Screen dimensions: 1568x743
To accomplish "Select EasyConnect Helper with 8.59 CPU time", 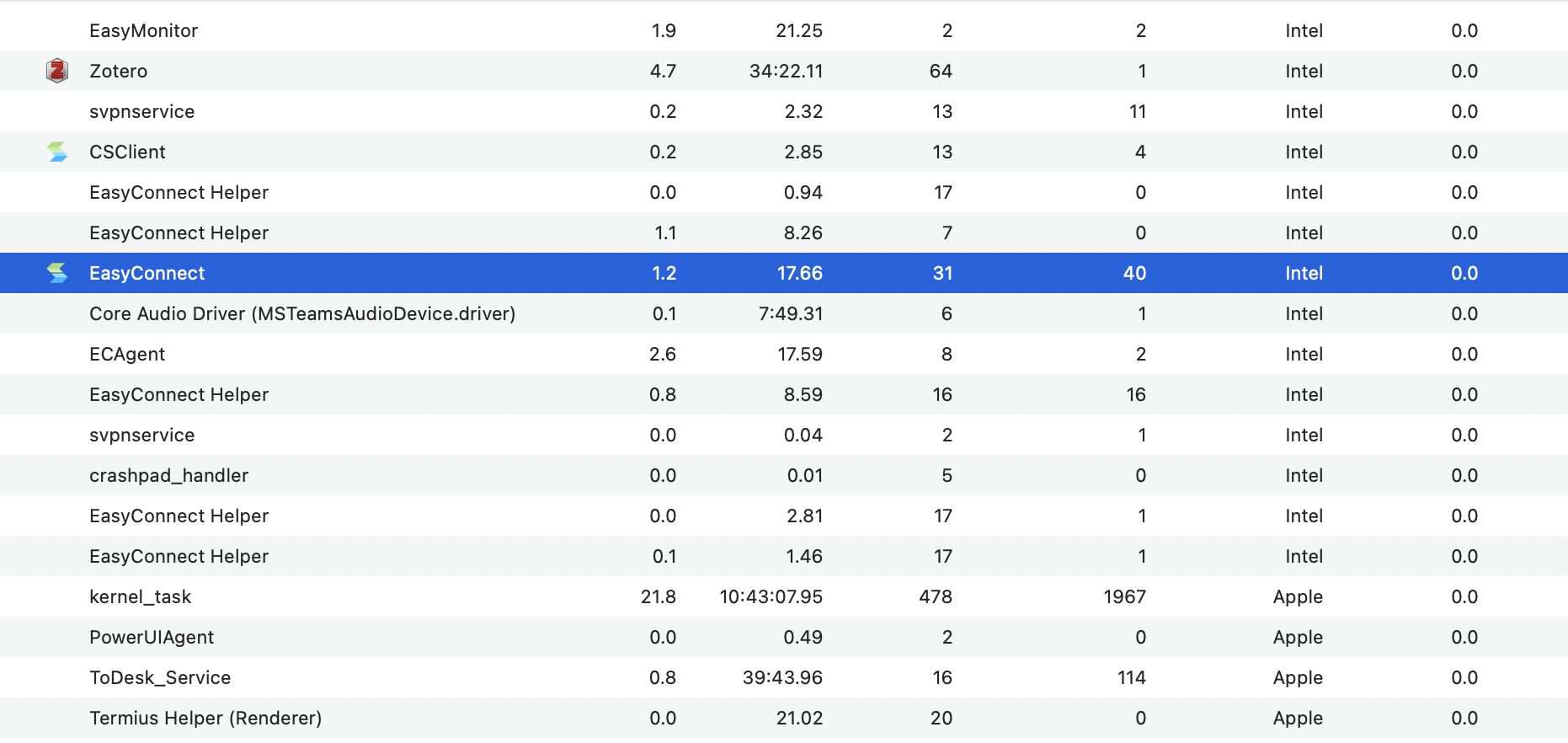I will (x=784, y=394).
